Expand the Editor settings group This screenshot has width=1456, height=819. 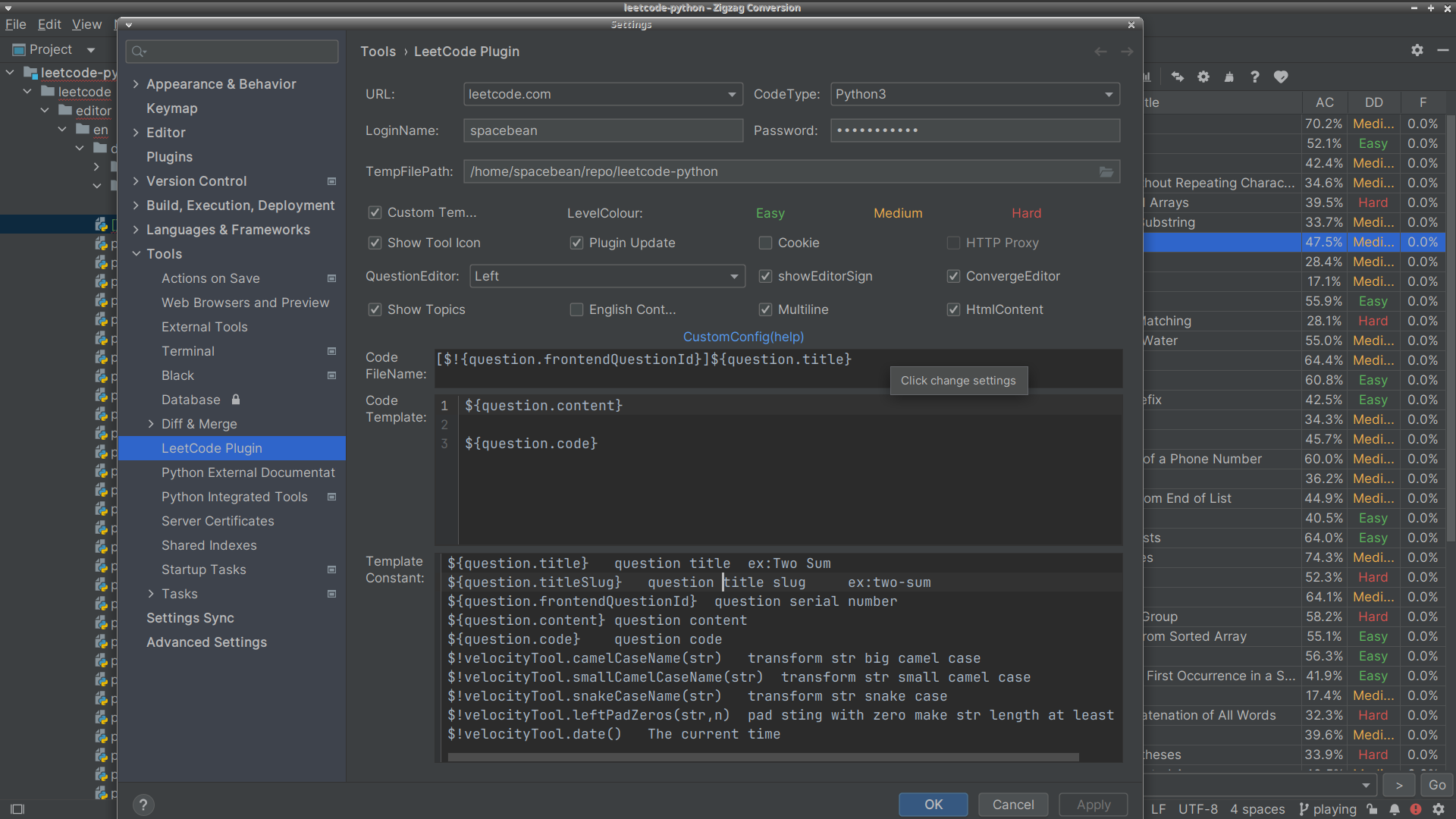[x=136, y=133]
